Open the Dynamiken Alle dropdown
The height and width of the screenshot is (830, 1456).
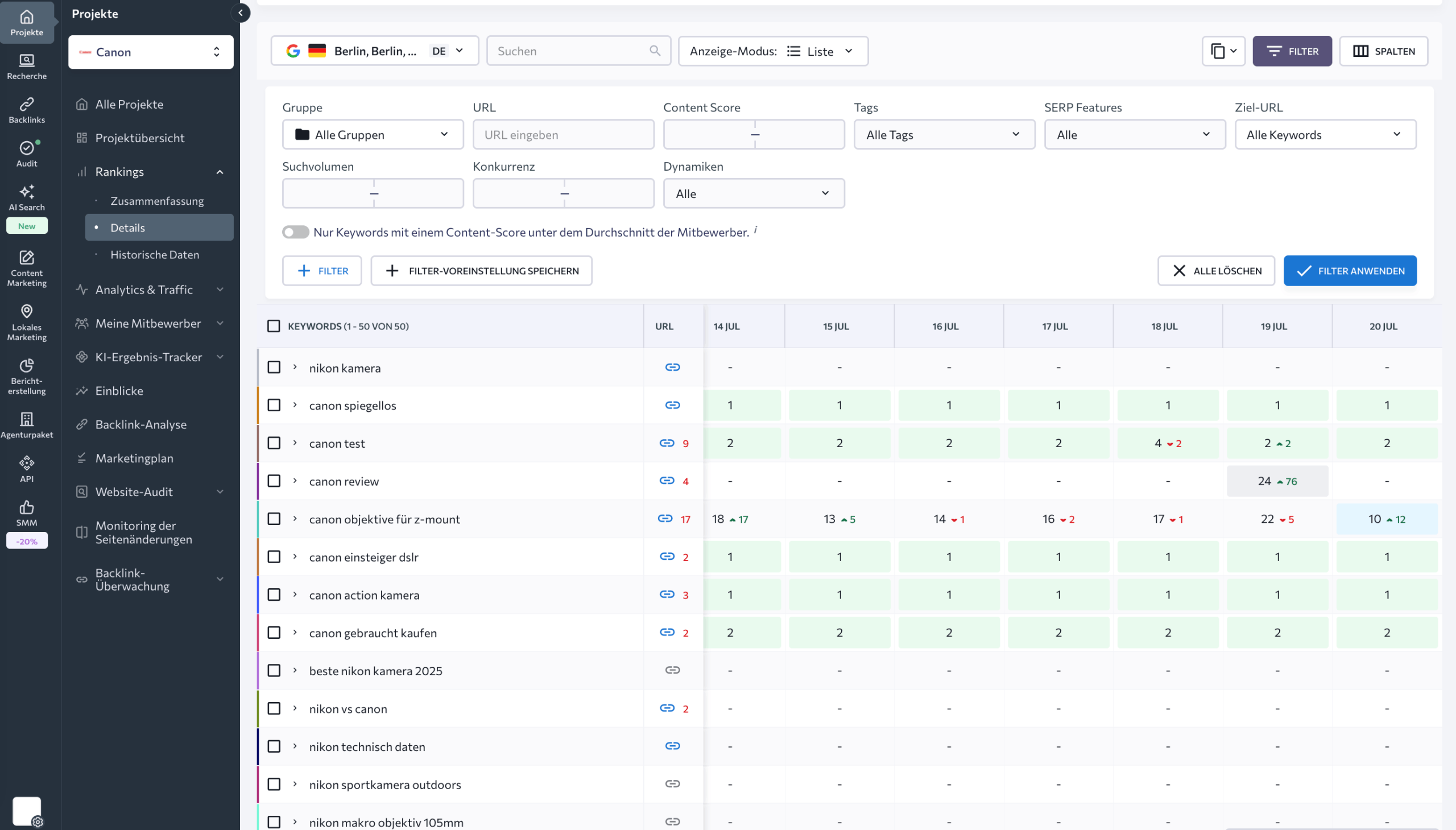(754, 194)
